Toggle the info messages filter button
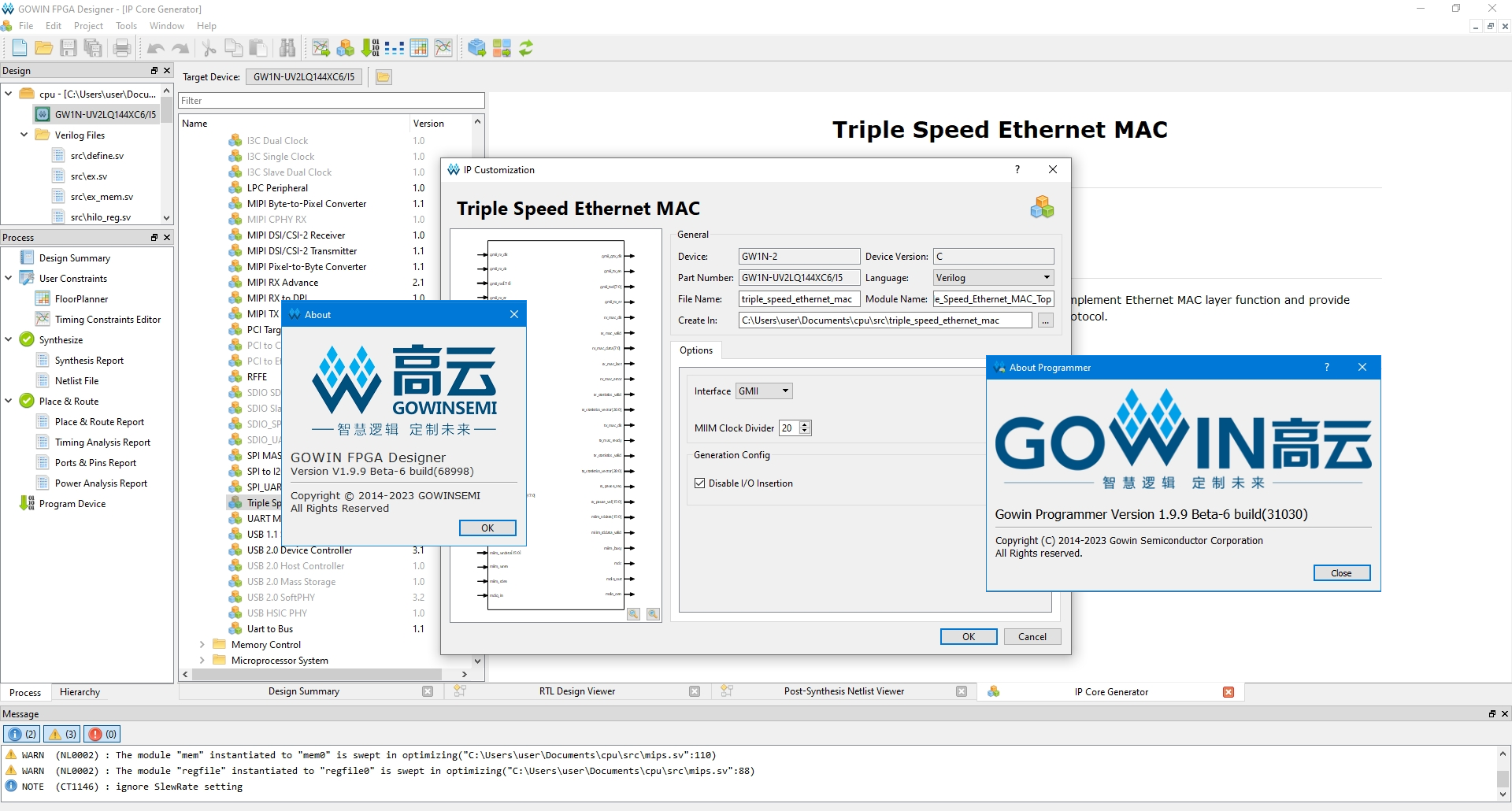This screenshot has height=811, width=1512. [22, 734]
